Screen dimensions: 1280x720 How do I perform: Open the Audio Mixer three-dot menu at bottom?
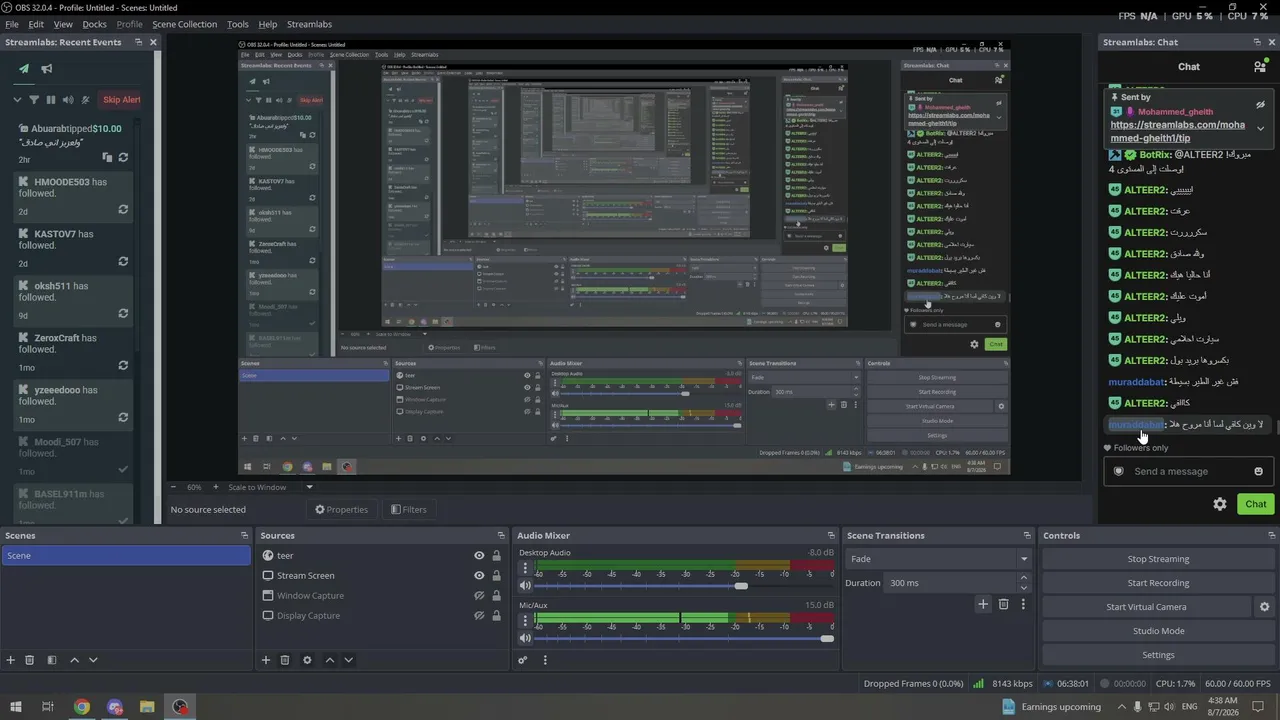tap(545, 660)
